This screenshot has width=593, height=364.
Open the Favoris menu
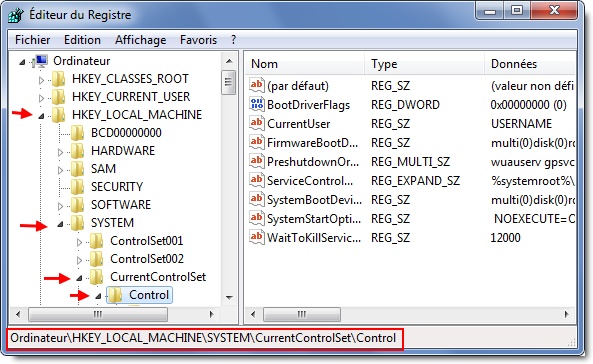point(199,40)
